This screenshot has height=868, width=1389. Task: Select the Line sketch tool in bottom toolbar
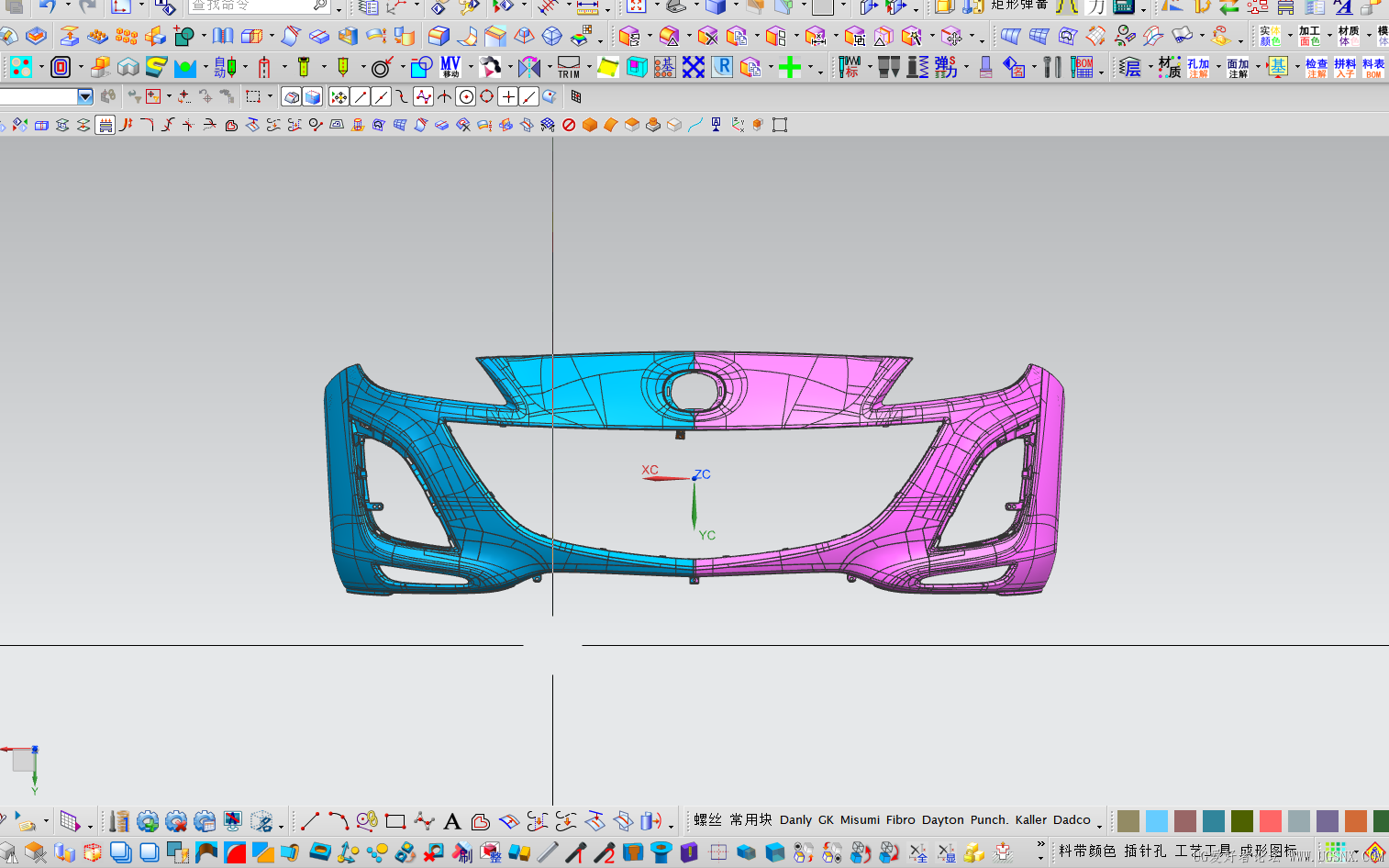point(310,821)
